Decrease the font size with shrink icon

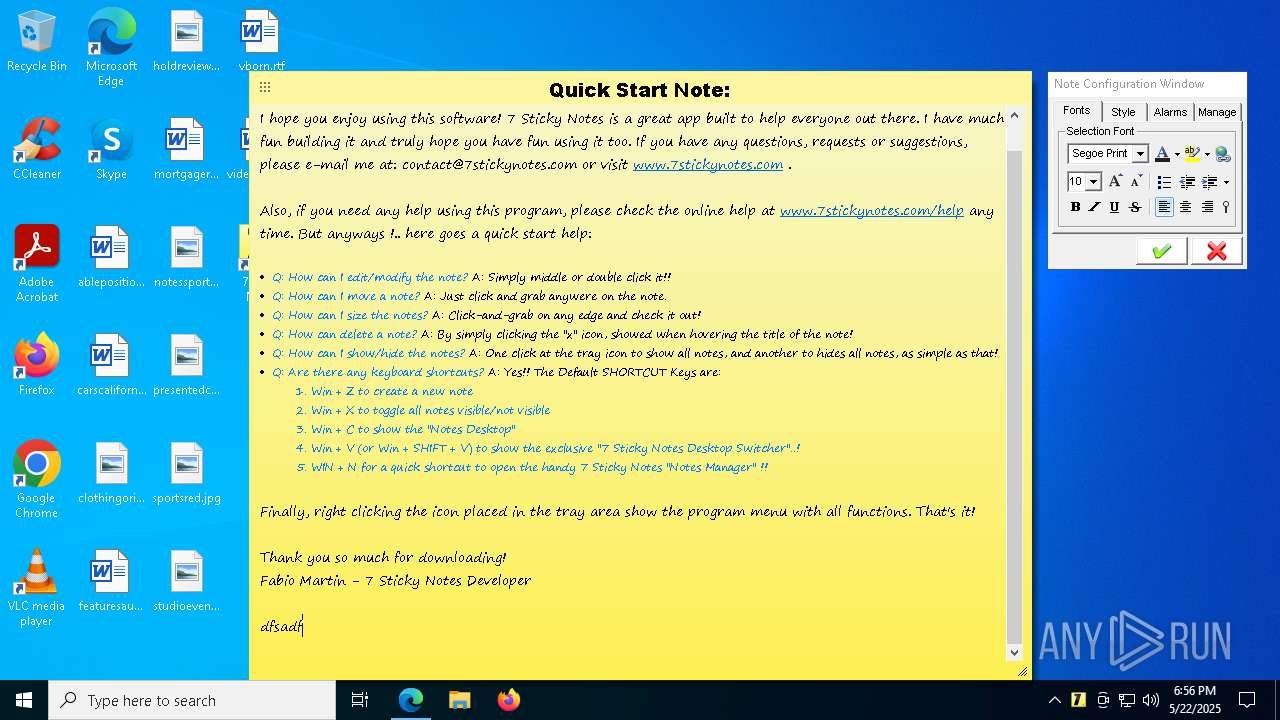[1136, 181]
